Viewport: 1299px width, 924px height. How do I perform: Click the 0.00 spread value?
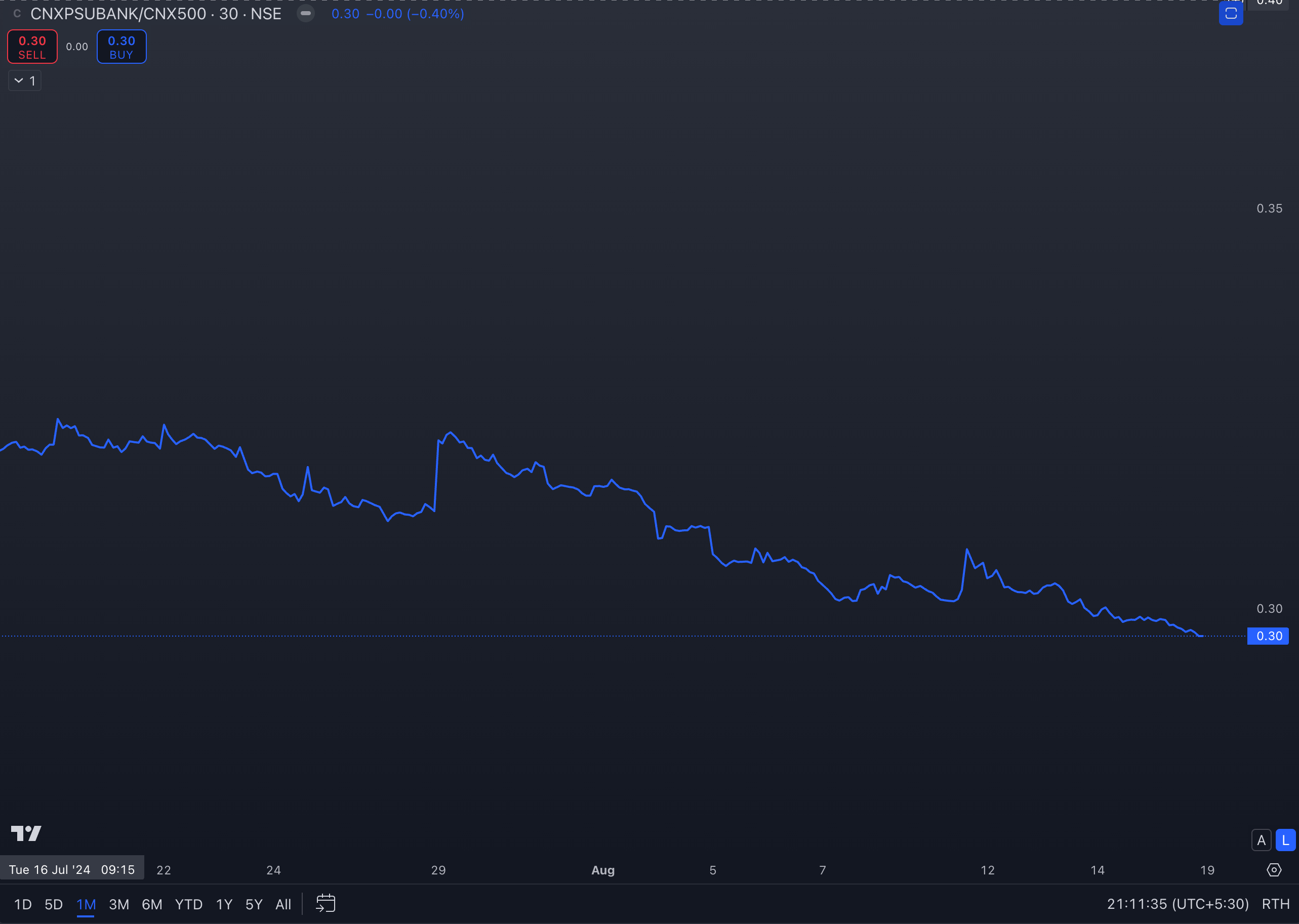tap(77, 47)
